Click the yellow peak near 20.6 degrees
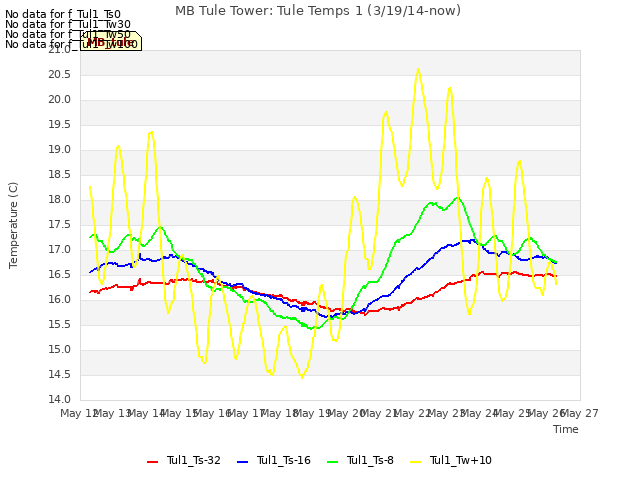This screenshot has height=480, width=640. click(x=418, y=69)
